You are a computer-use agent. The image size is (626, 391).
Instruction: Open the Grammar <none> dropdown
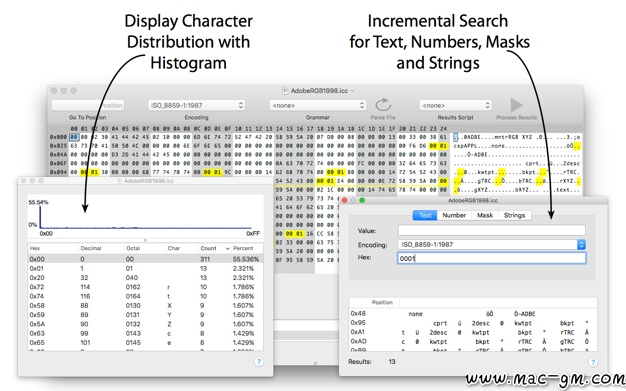click(317, 105)
